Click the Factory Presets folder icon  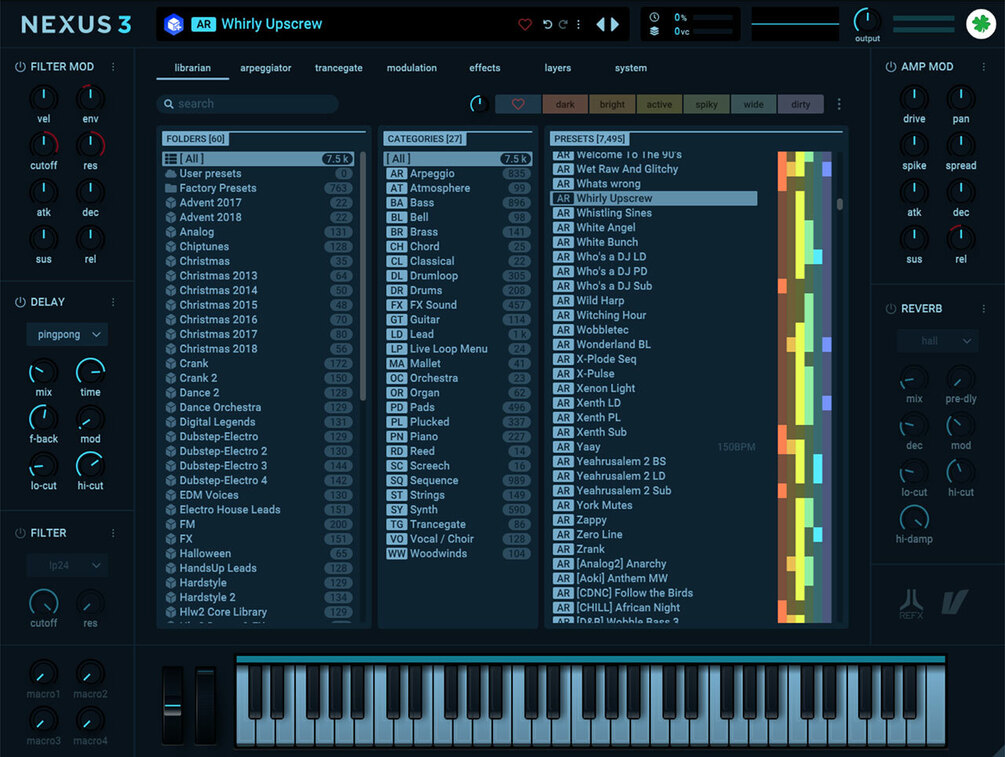pos(170,188)
